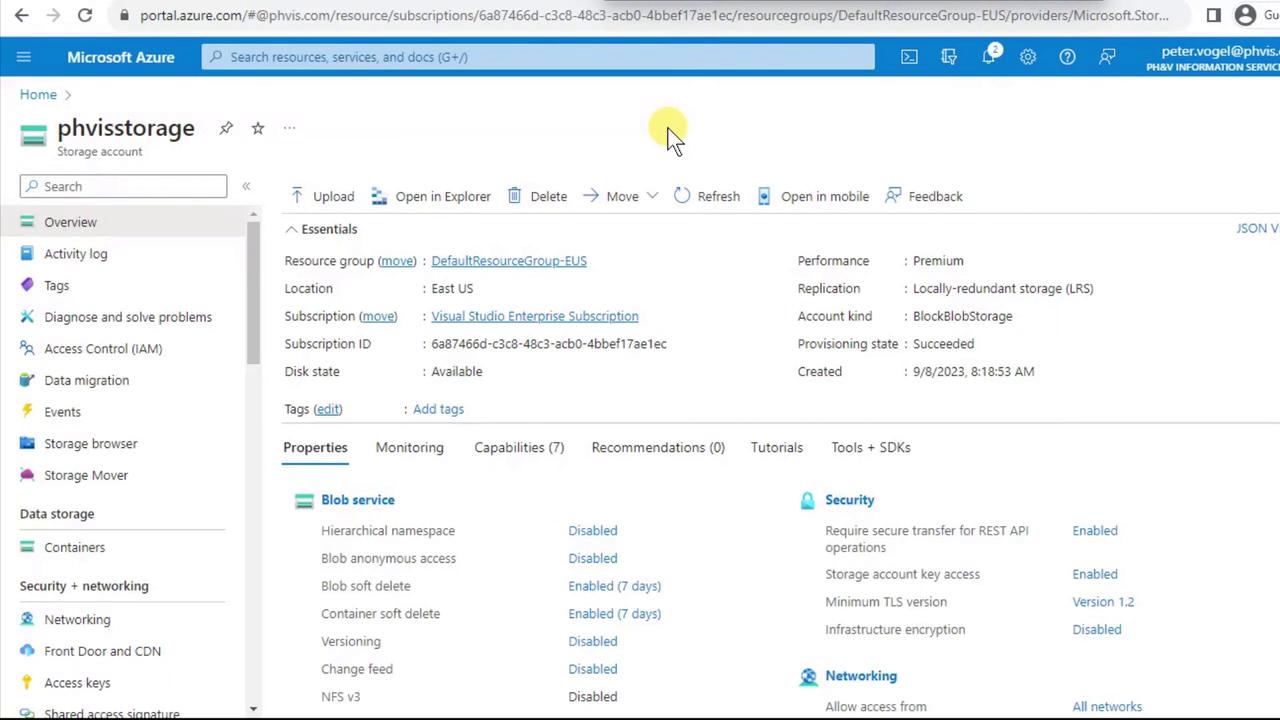Open the Security heading link
Viewport: 1280px width, 720px height.
(x=850, y=500)
